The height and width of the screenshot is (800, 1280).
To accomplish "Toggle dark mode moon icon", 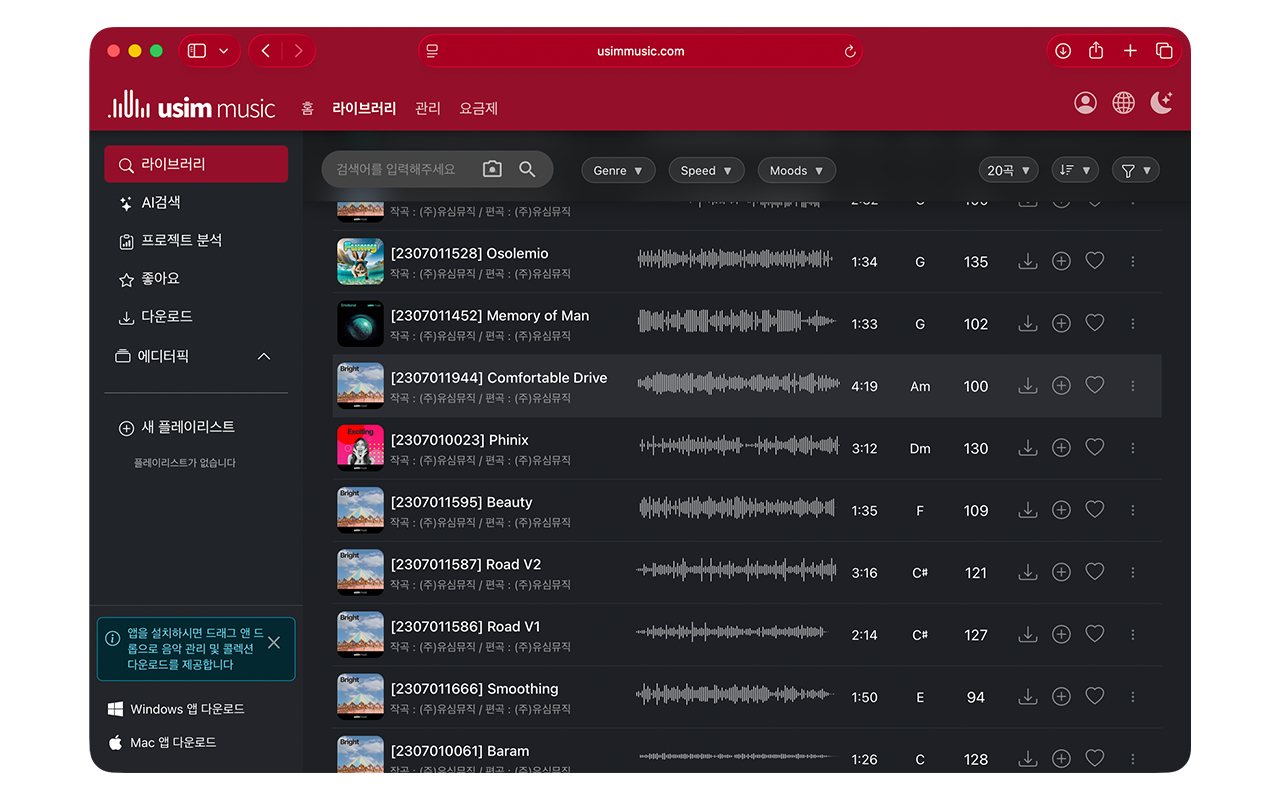I will (x=1161, y=103).
